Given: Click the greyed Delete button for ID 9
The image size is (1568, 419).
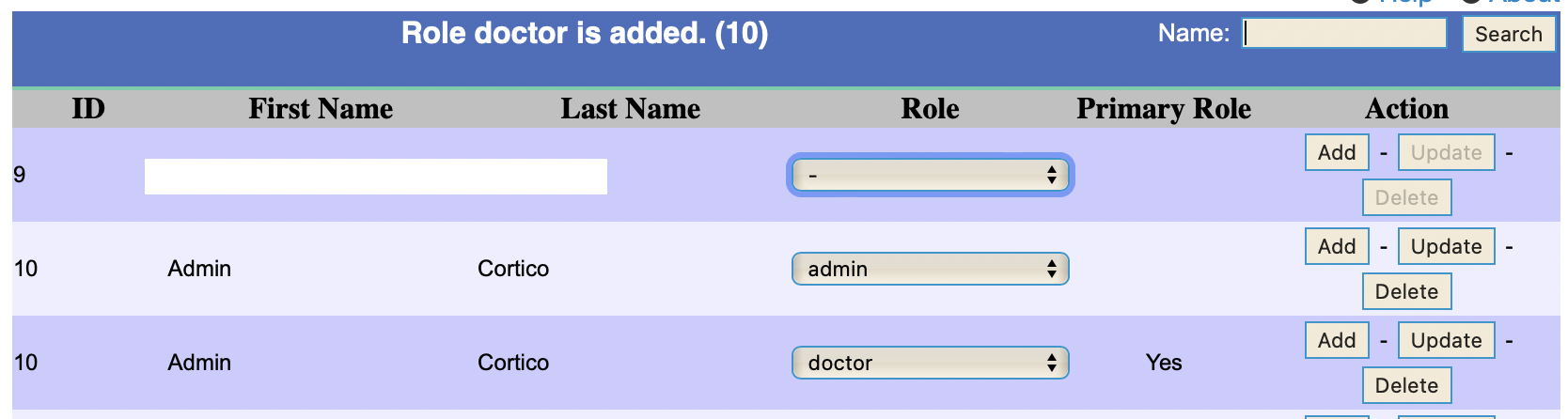Looking at the screenshot, I should coord(1406,197).
